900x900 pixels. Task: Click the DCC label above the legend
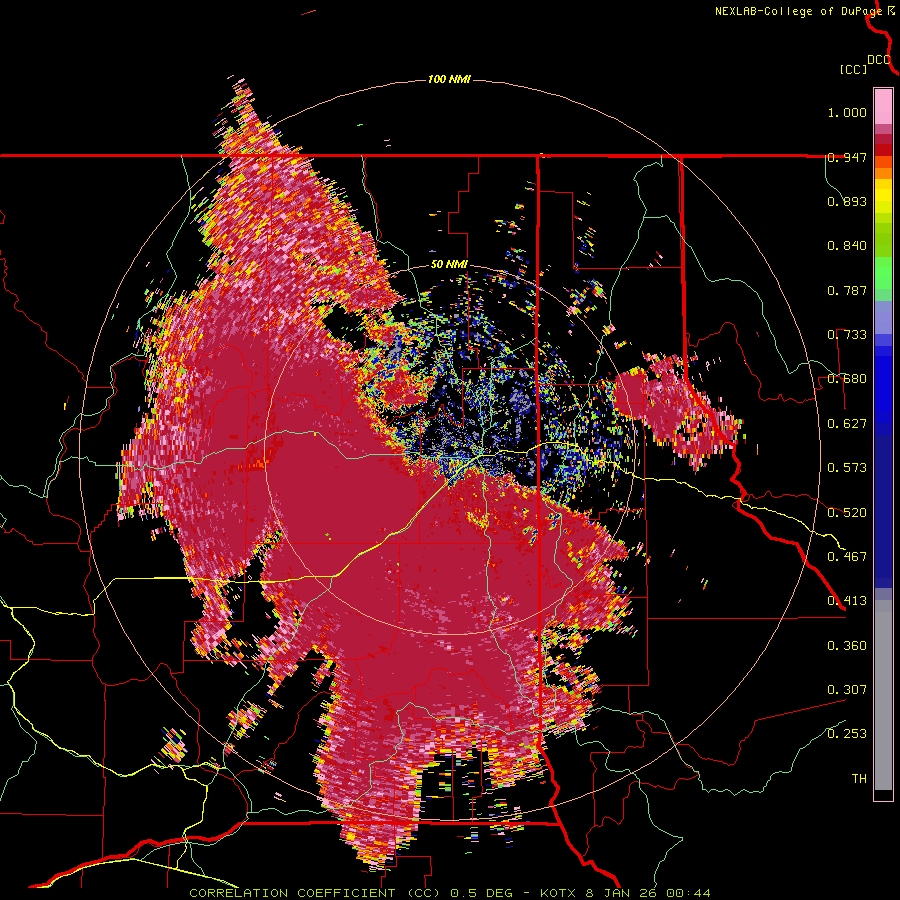point(879,60)
